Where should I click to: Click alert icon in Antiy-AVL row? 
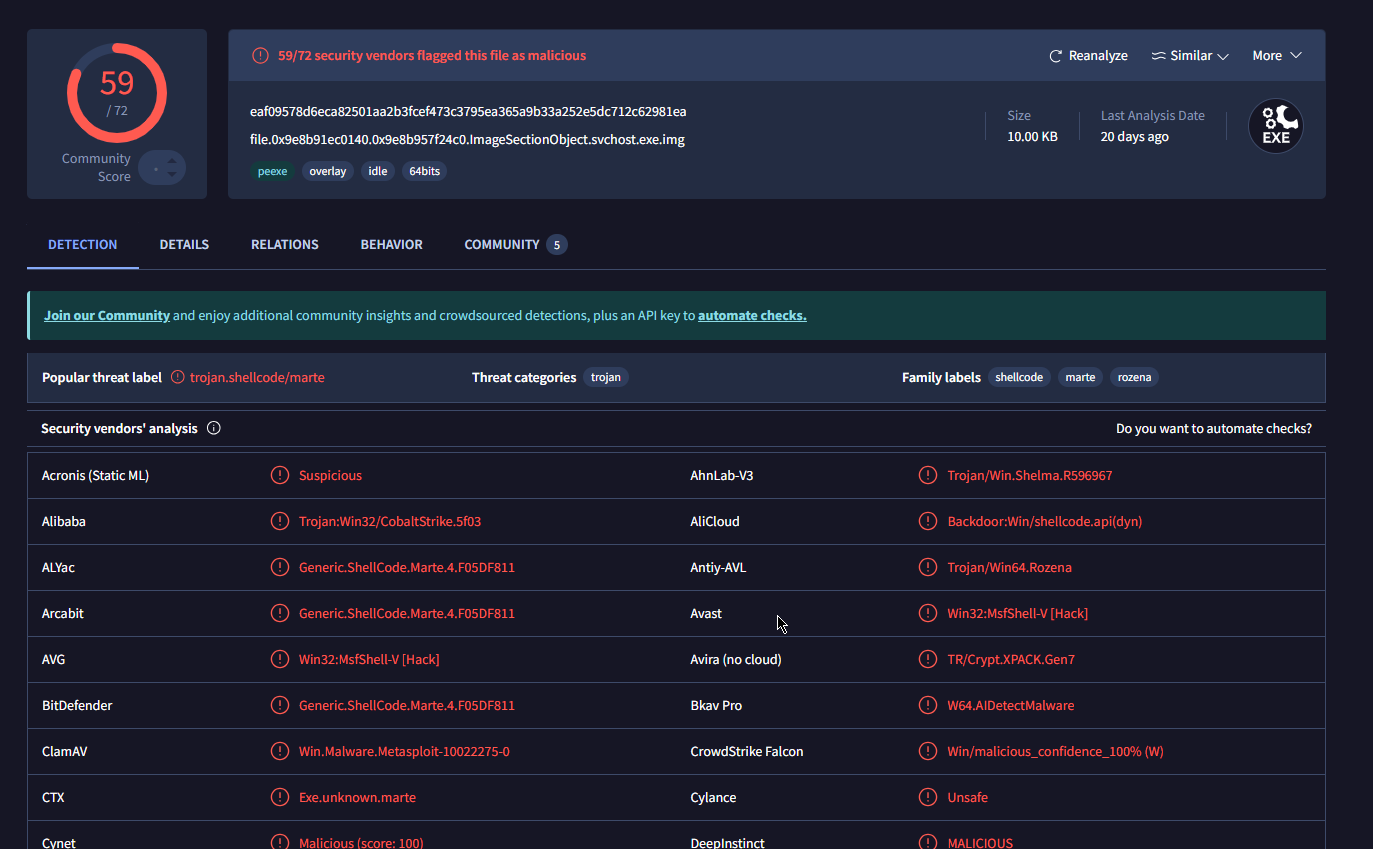click(928, 567)
